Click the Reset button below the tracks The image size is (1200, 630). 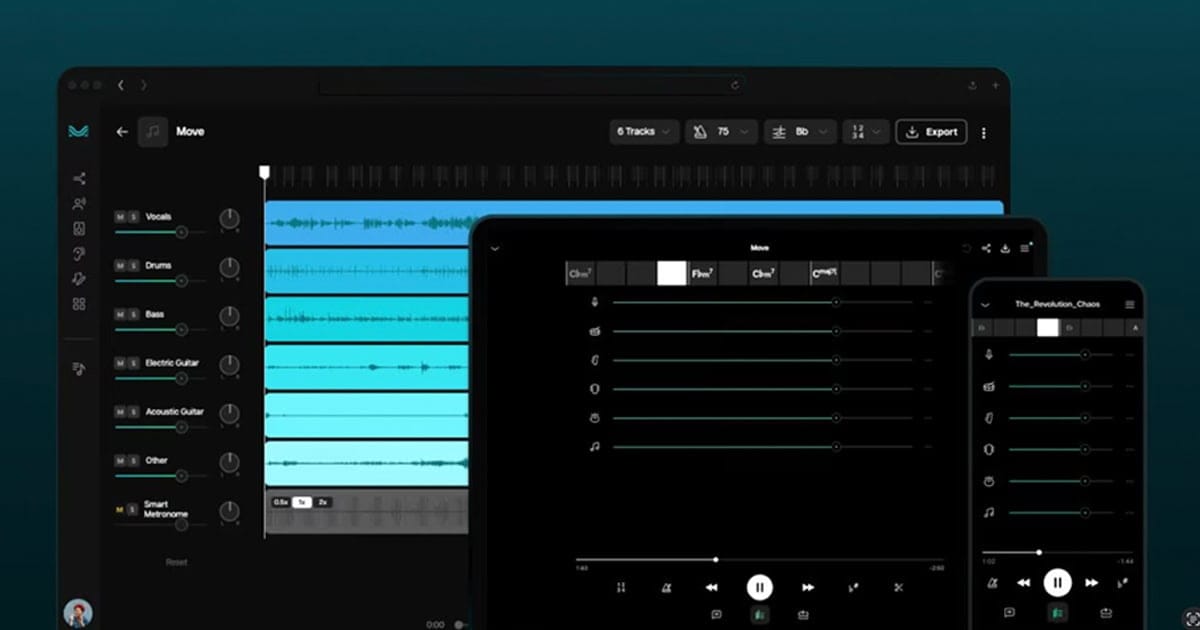point(176,562)
